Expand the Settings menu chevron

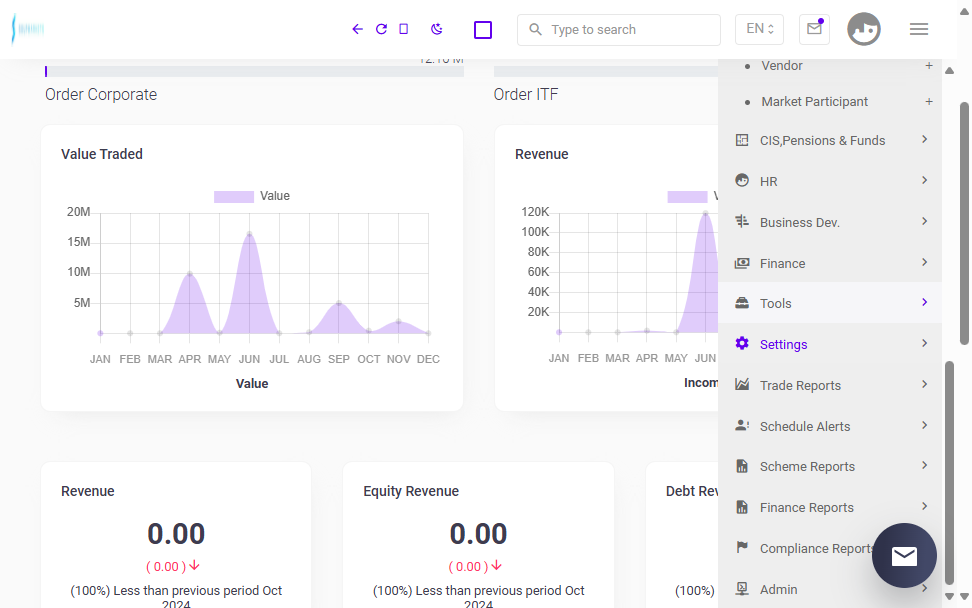coord(924,343)
